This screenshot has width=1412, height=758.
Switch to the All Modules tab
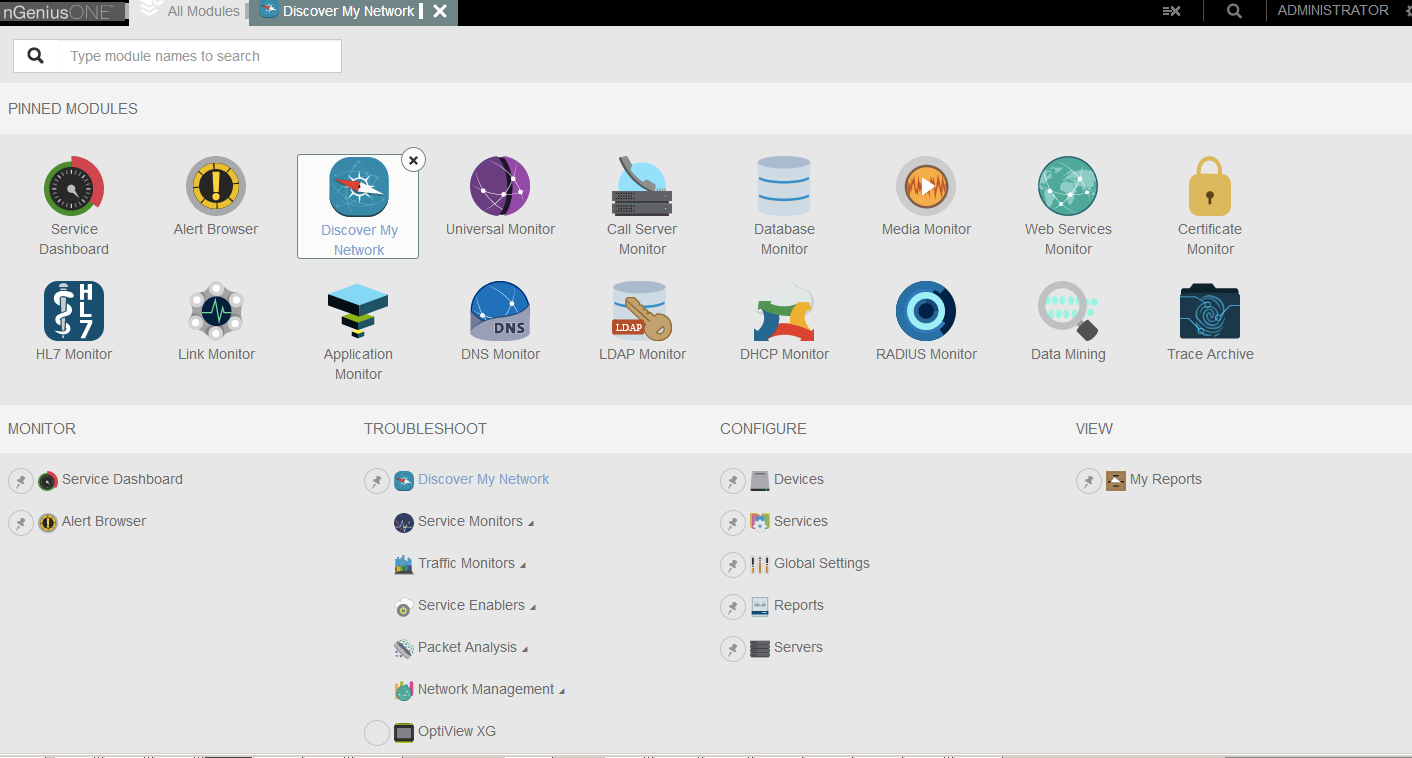[x=203, y=11]
